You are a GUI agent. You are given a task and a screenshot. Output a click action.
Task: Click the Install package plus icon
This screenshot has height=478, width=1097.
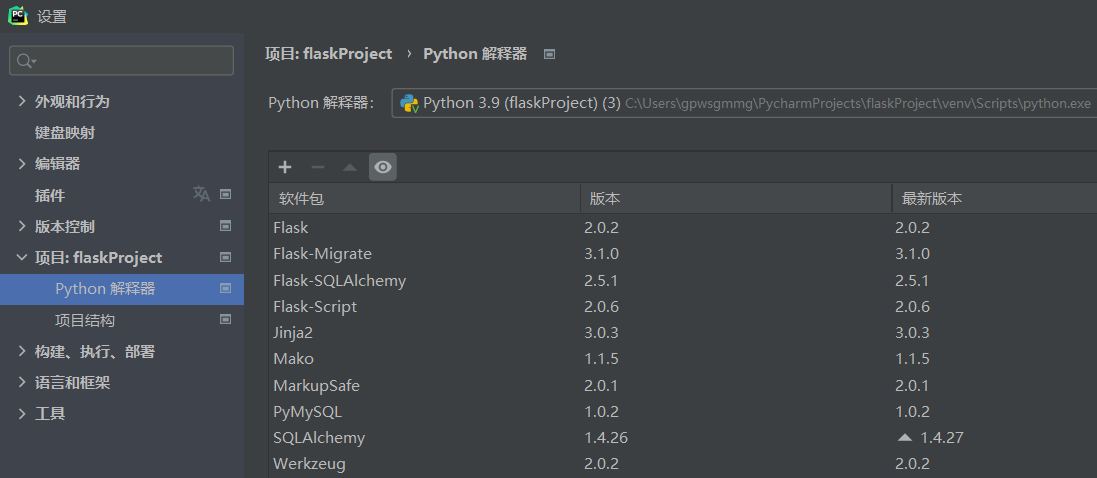[285, 167]
